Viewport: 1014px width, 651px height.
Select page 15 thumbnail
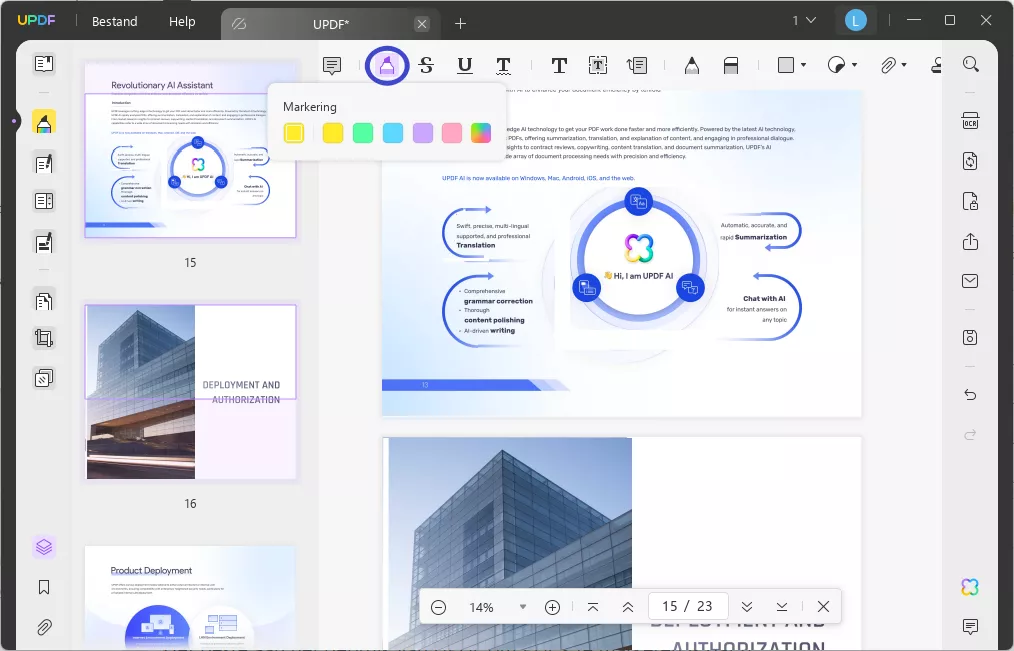coord(190,150)
